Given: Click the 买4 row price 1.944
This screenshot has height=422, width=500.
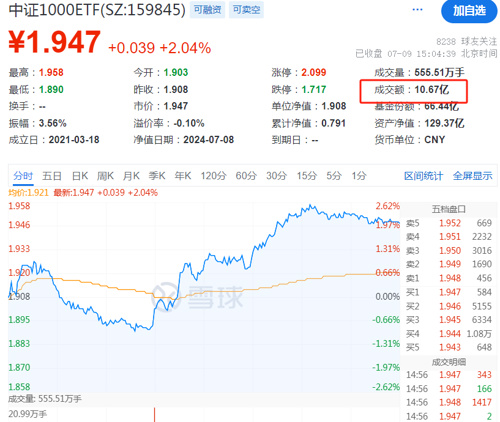Looking at the screenshot, I should point(450,334).
